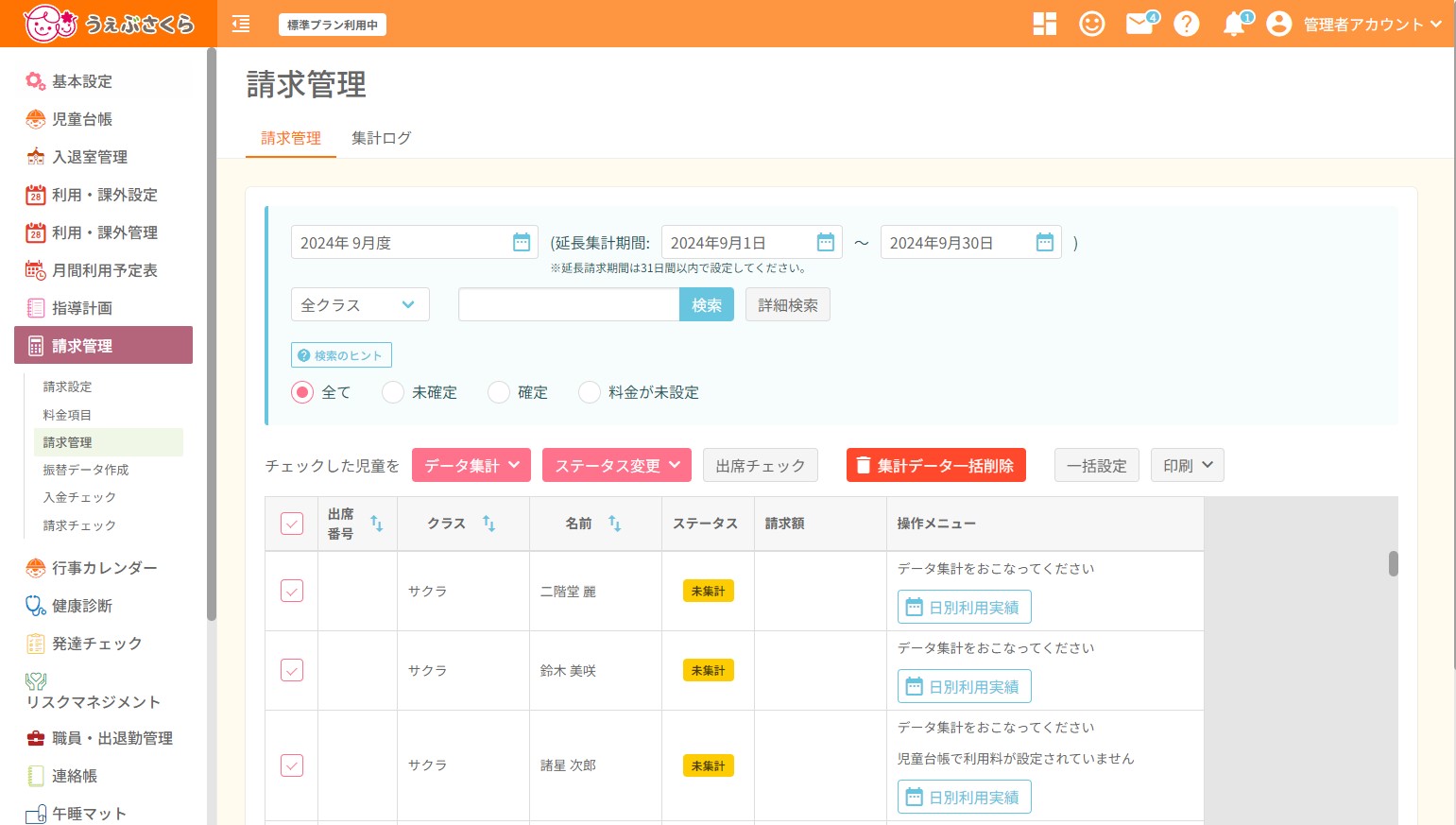
Task: Expand the データ集計 dropdown button
Action: coord(471,465)
